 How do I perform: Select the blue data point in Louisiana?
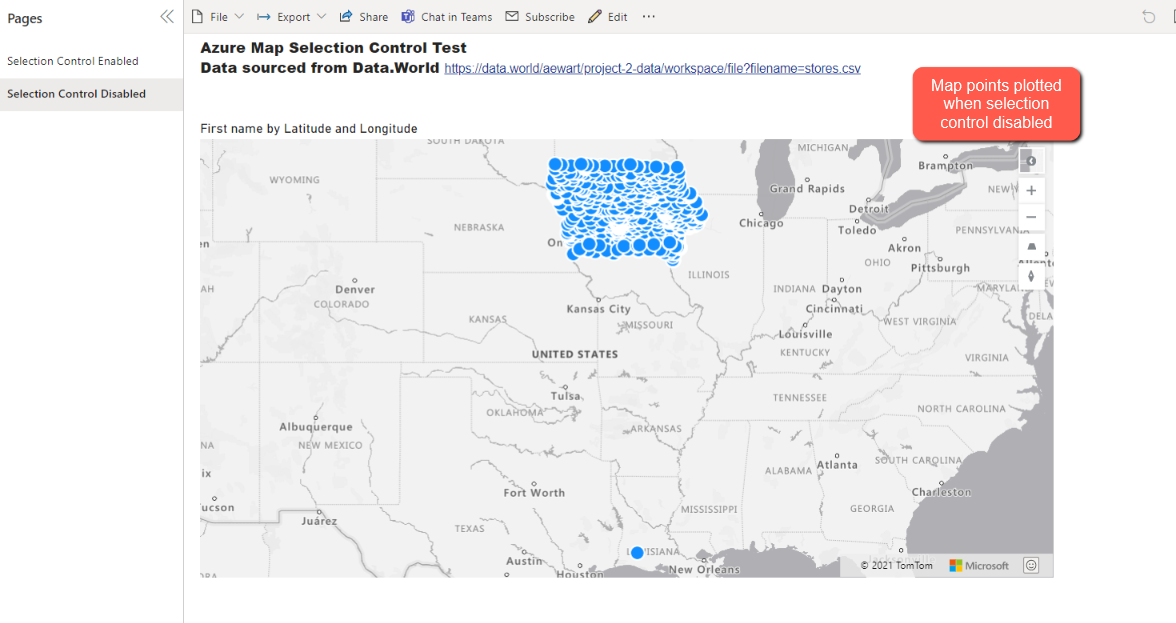tap(637, 553)
